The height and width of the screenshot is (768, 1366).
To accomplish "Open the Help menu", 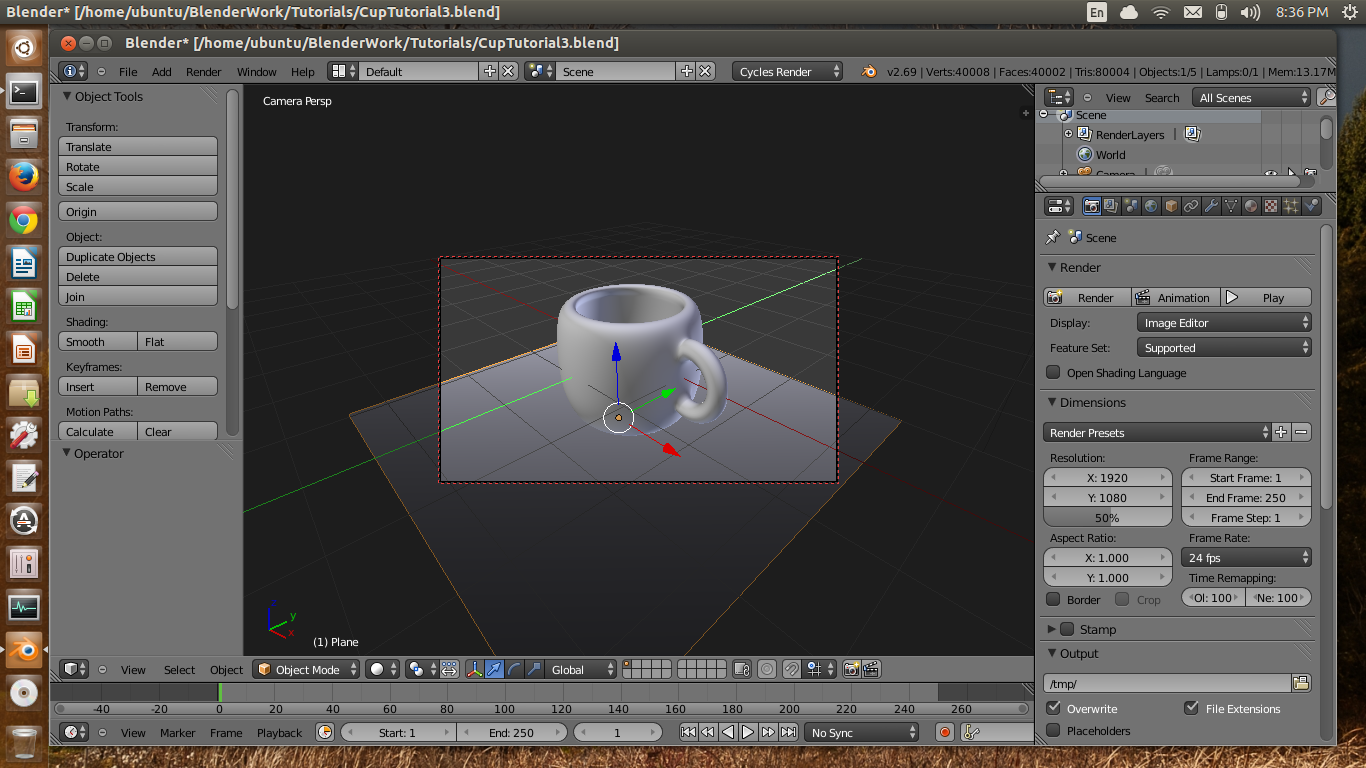I will 302,72.
